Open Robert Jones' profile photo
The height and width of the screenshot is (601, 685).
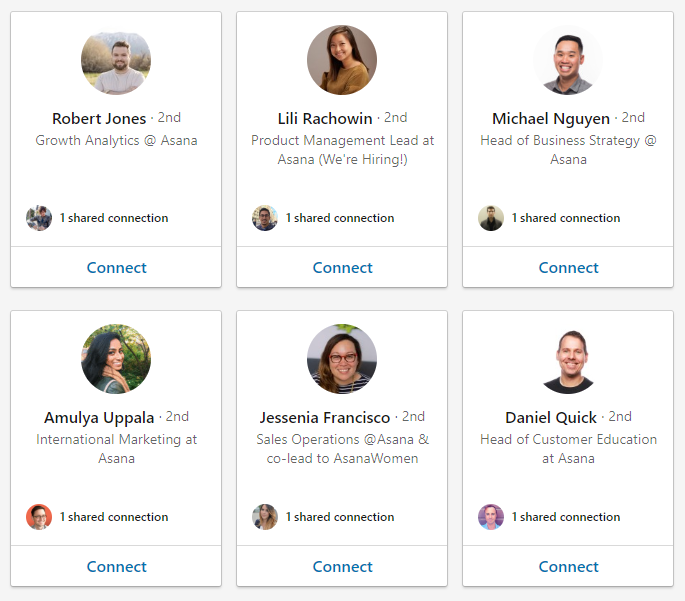click(116, 60)
